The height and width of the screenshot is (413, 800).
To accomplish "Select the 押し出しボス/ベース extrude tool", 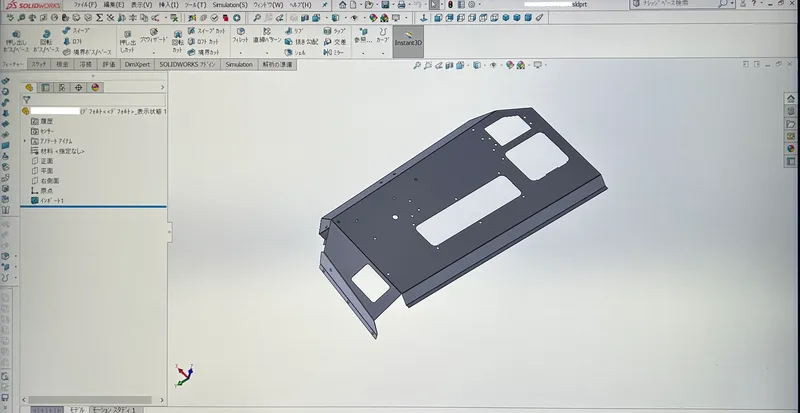I will (16, 41).
